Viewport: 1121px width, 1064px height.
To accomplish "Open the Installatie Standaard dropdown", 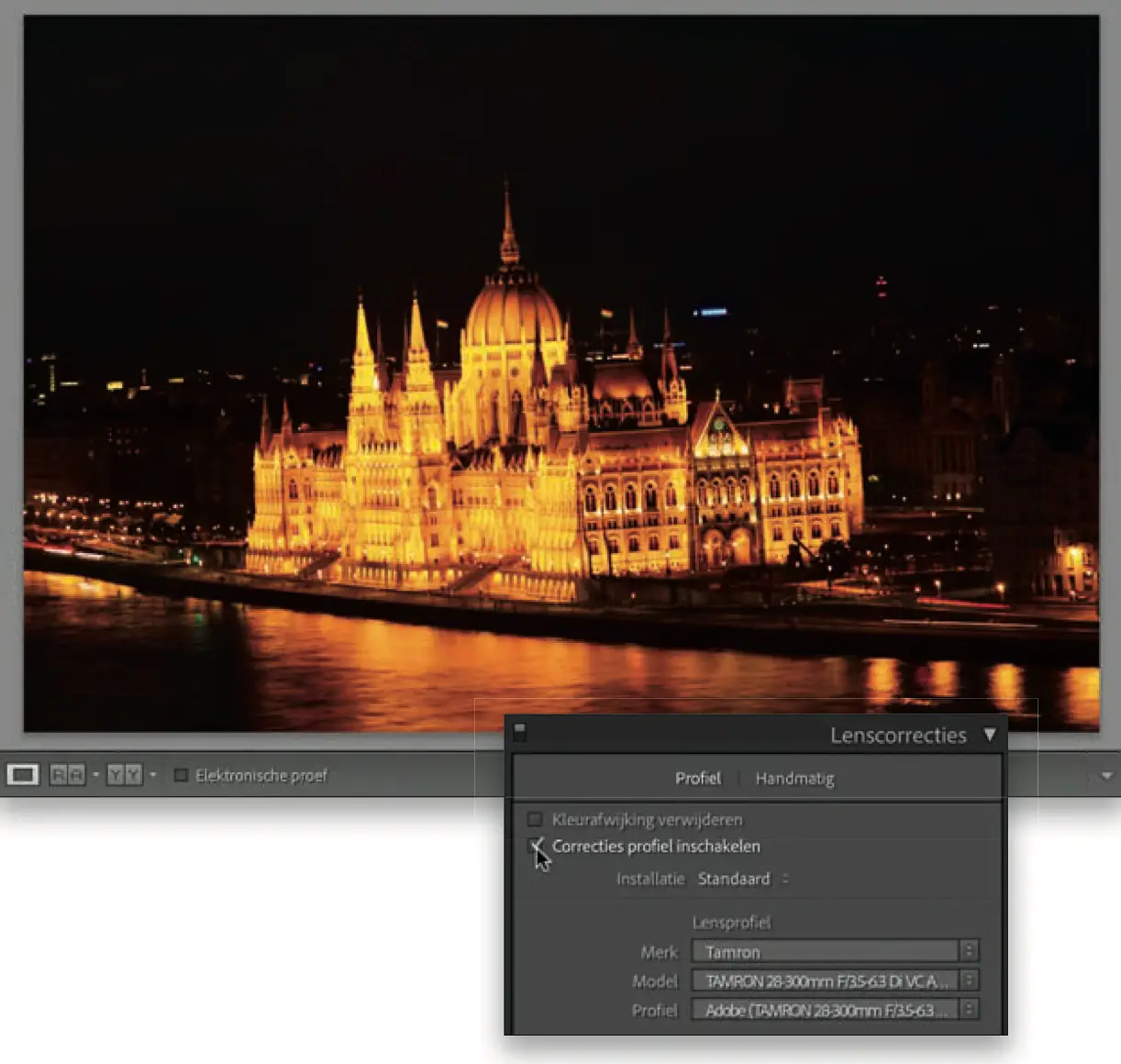I will pos(743,879).
